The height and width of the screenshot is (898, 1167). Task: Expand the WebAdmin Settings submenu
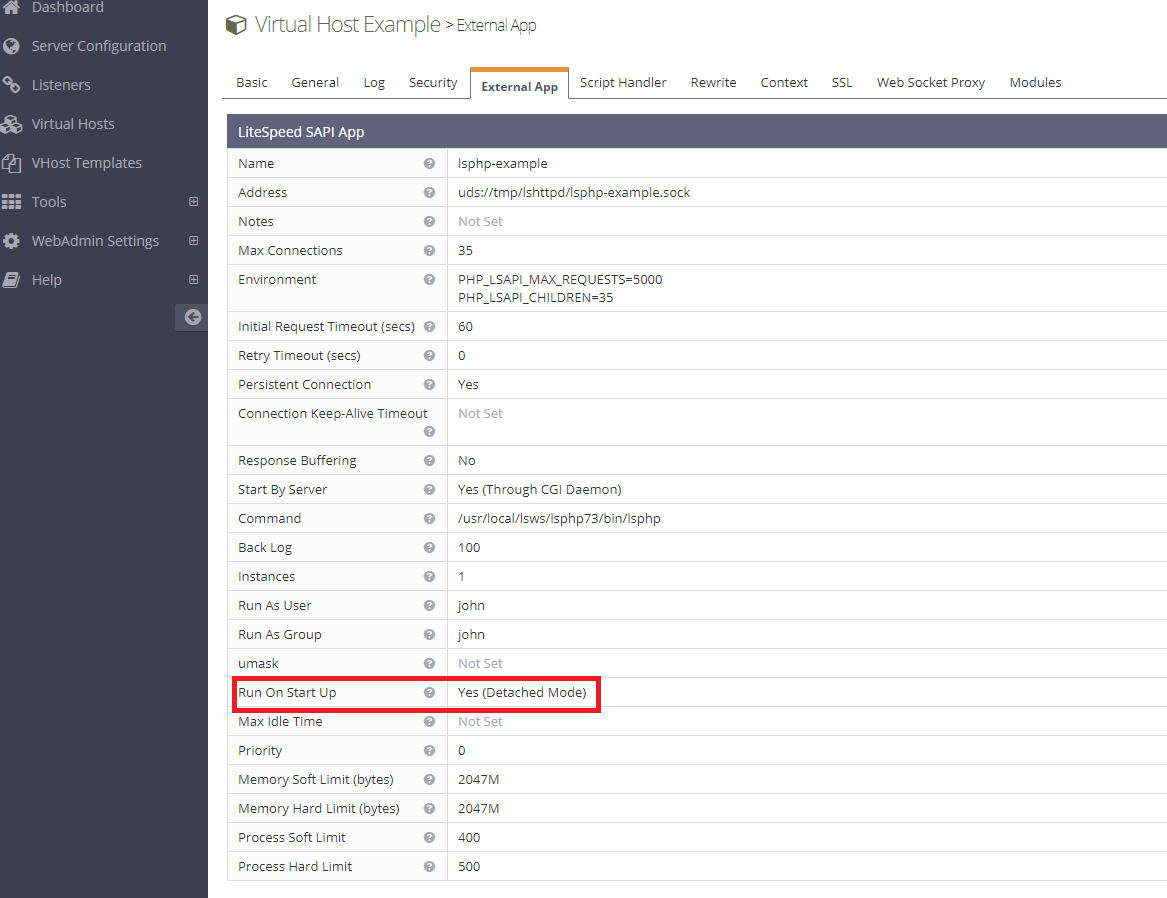[x=194, y=240]
